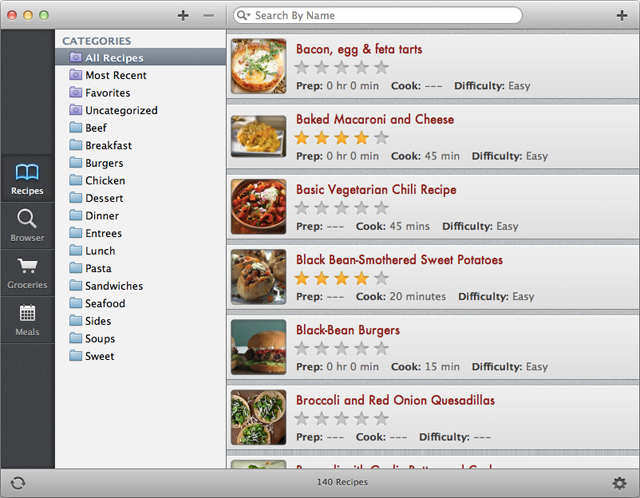Screen dimensions: 640x498
Task: Select the Sandwiches category folder
Action: point(140,286)
